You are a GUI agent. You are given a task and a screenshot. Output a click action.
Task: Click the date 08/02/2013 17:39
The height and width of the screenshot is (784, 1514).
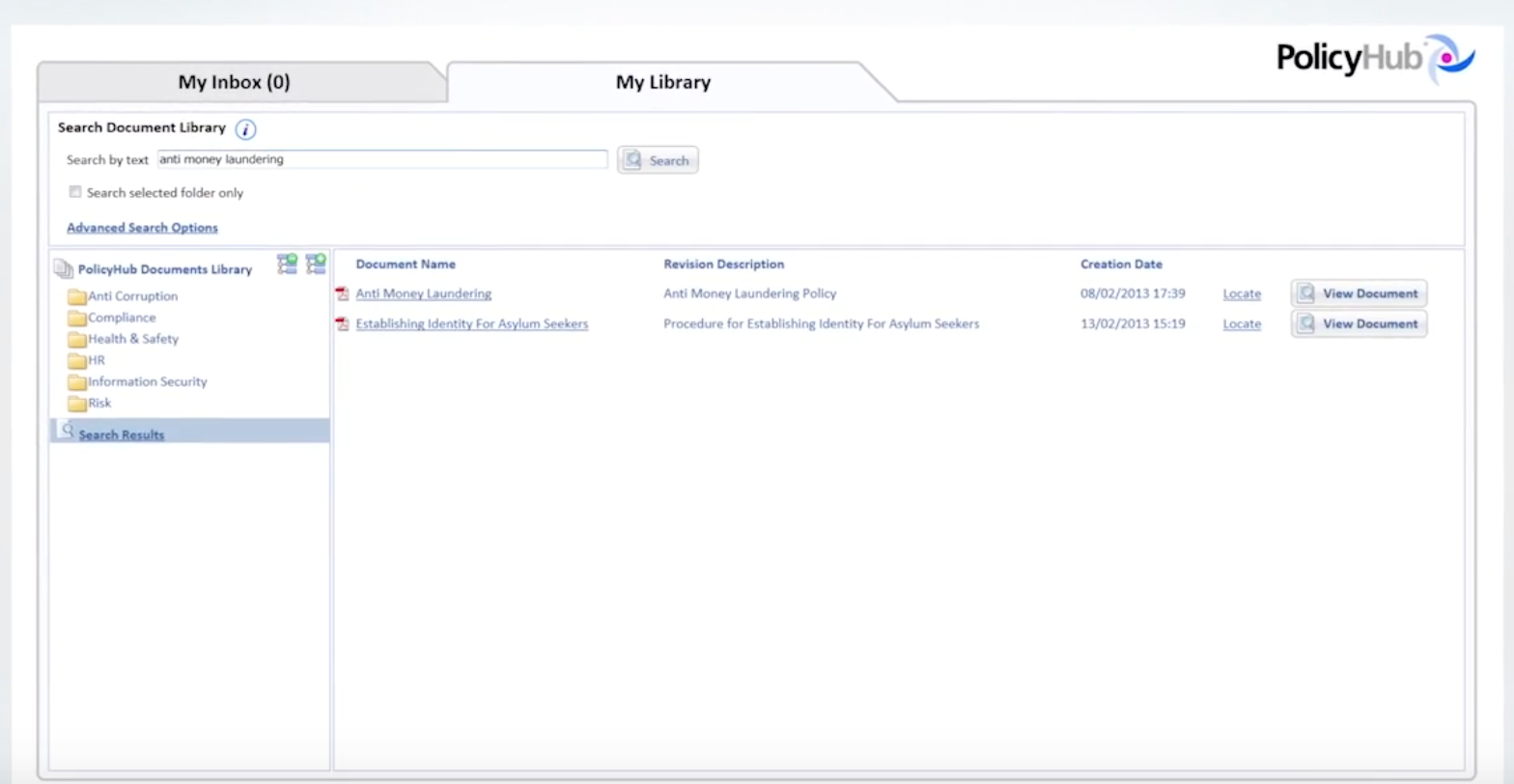point(1133,294)
